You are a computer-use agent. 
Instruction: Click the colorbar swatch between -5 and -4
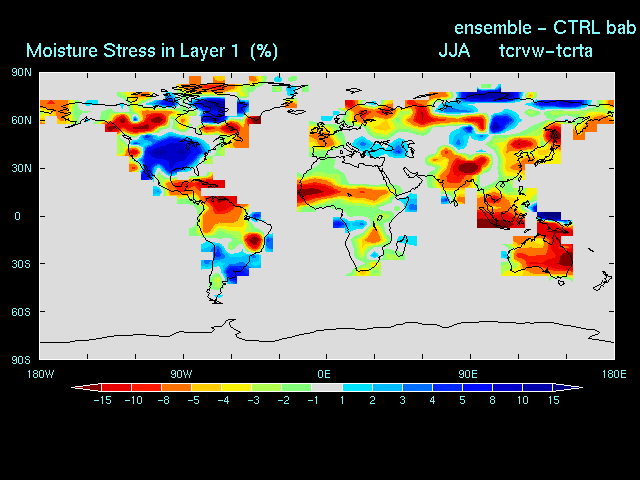(207, 387)
